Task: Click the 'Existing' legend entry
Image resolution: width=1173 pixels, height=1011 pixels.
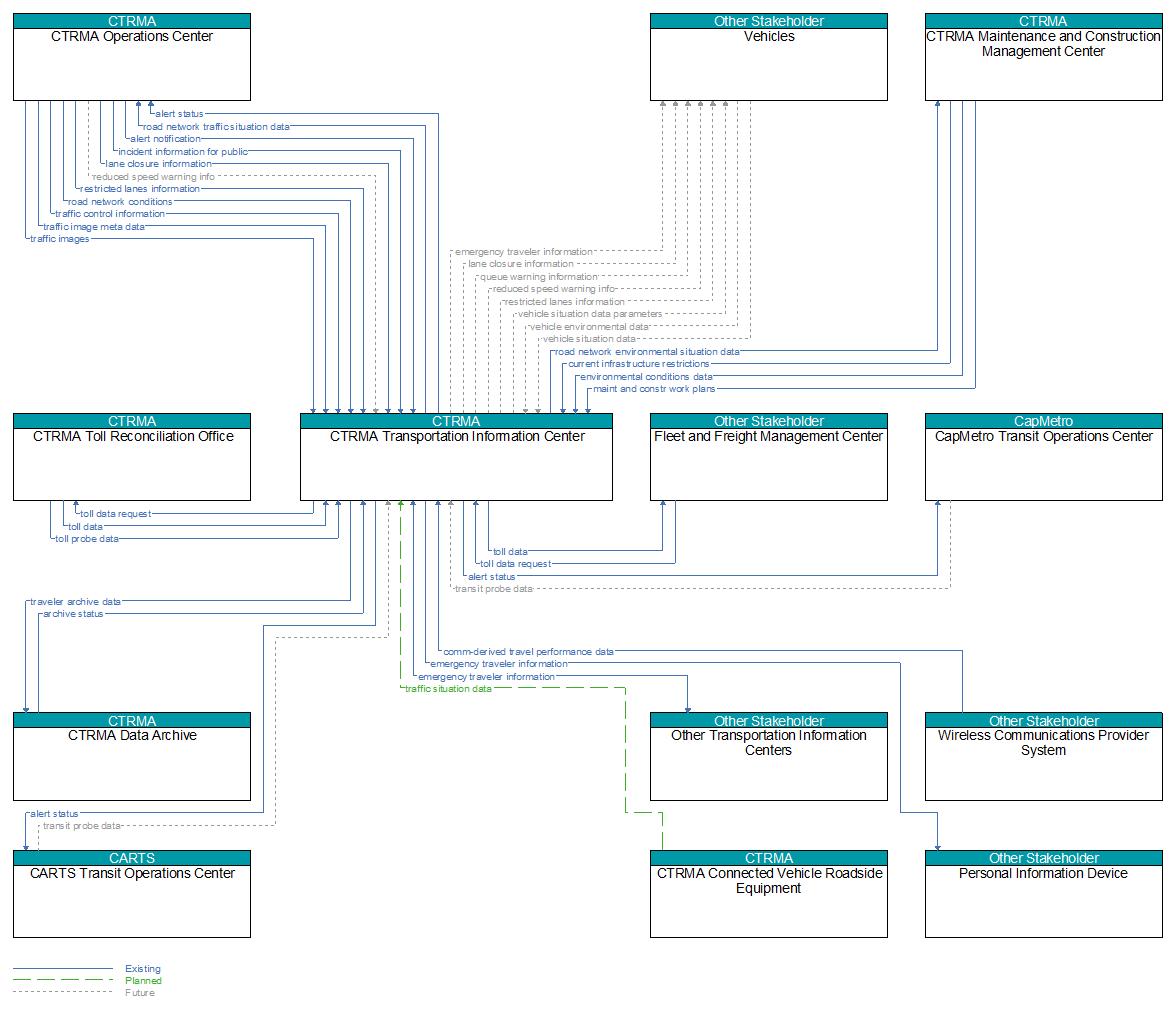Action: 143,968
